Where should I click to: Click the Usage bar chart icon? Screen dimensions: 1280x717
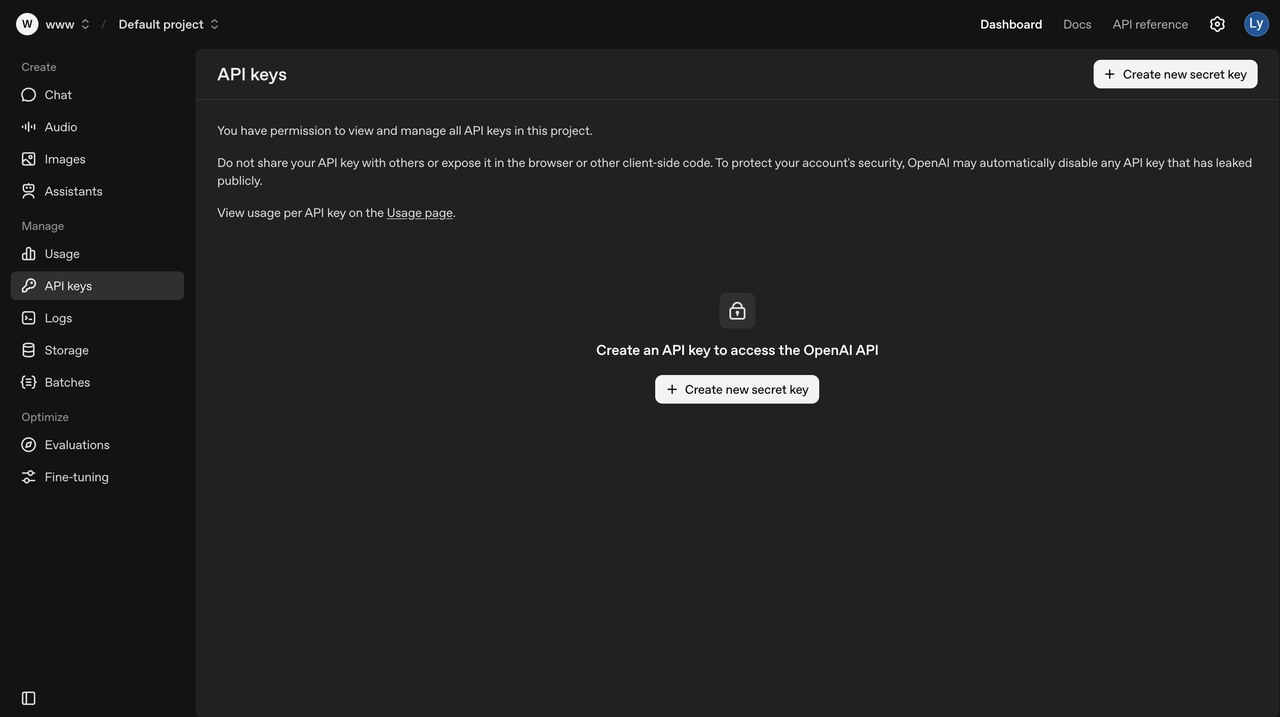pos(29,254)
